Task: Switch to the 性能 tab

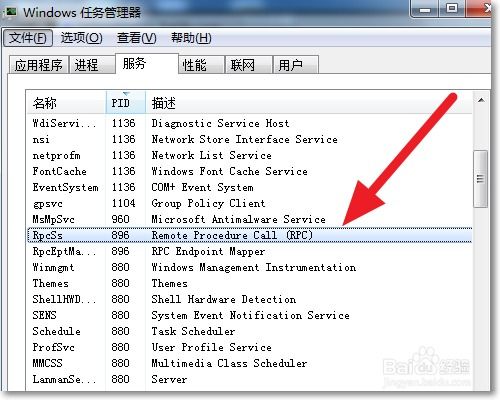Action: (x=201, y=65)
